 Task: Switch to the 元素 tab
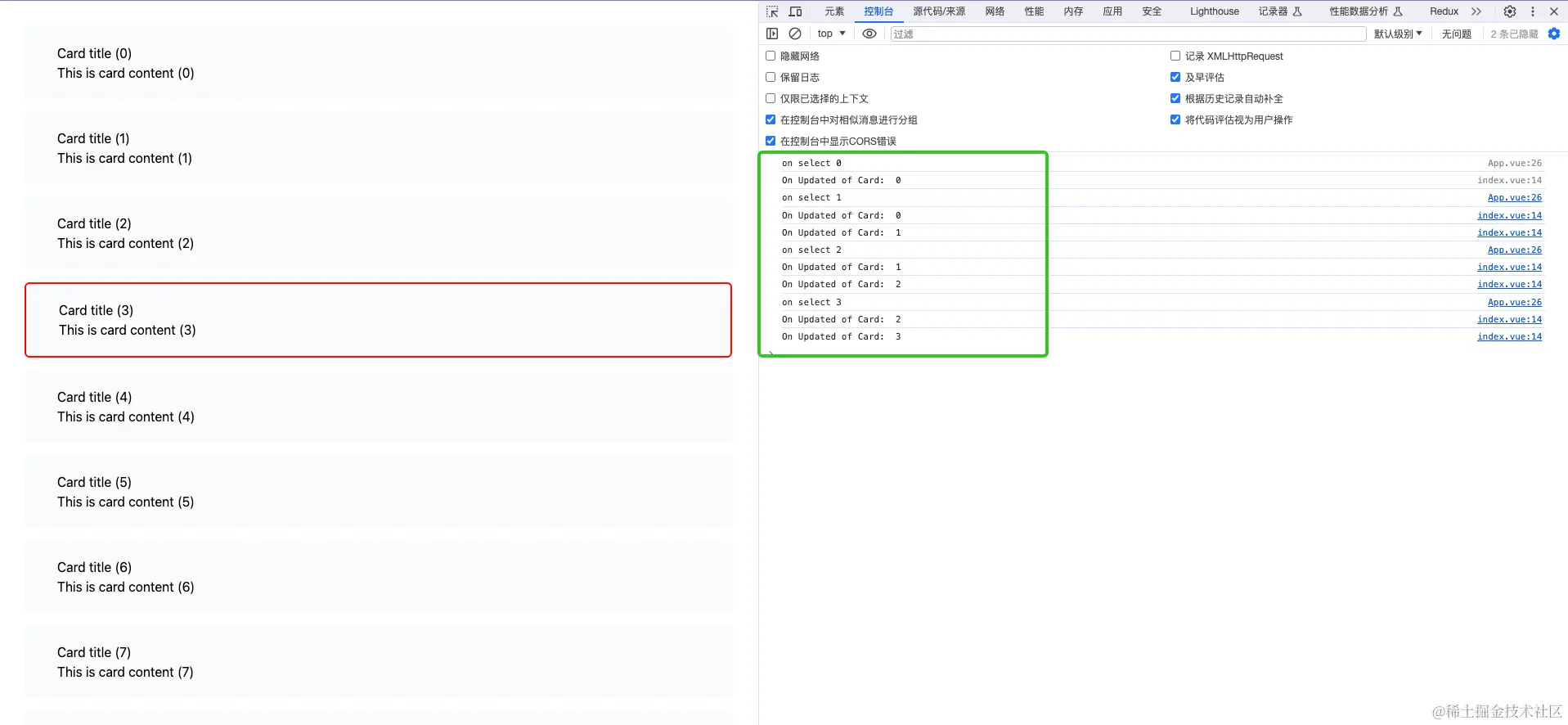pyautogui.click(x=834, y=11)
